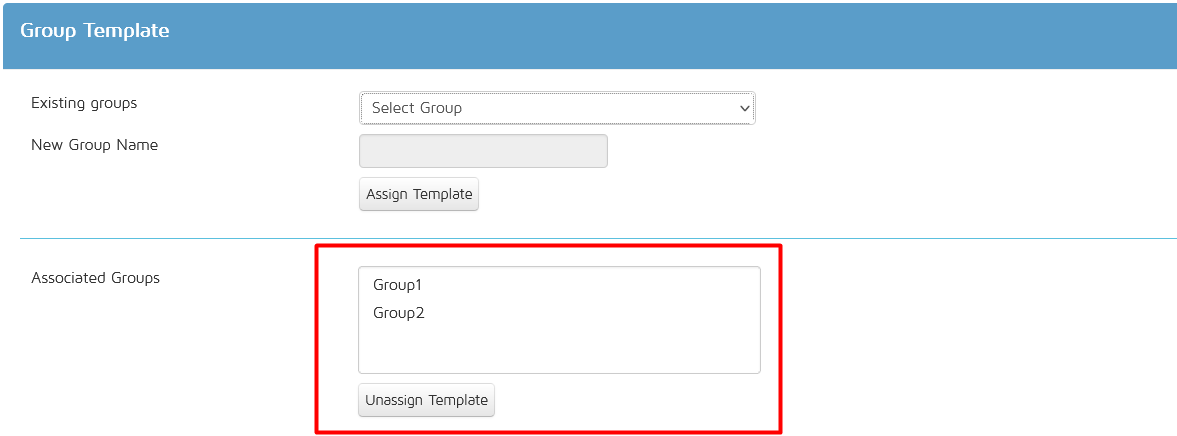Focus the New Group Name text field
The width and height of the screenshot is (1177, 436).
coord(483,151)
